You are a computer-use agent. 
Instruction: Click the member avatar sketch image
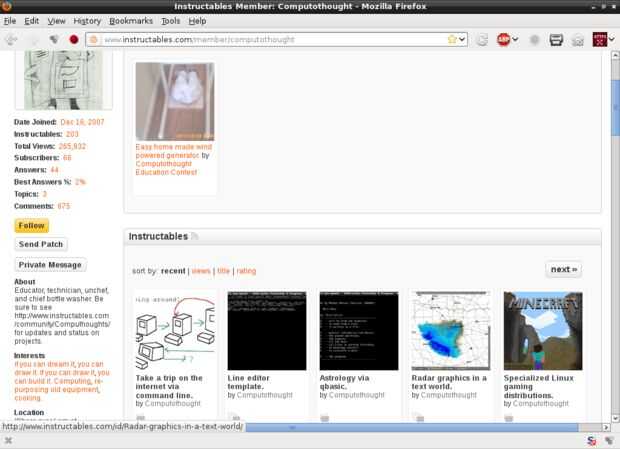pos(64,80)
